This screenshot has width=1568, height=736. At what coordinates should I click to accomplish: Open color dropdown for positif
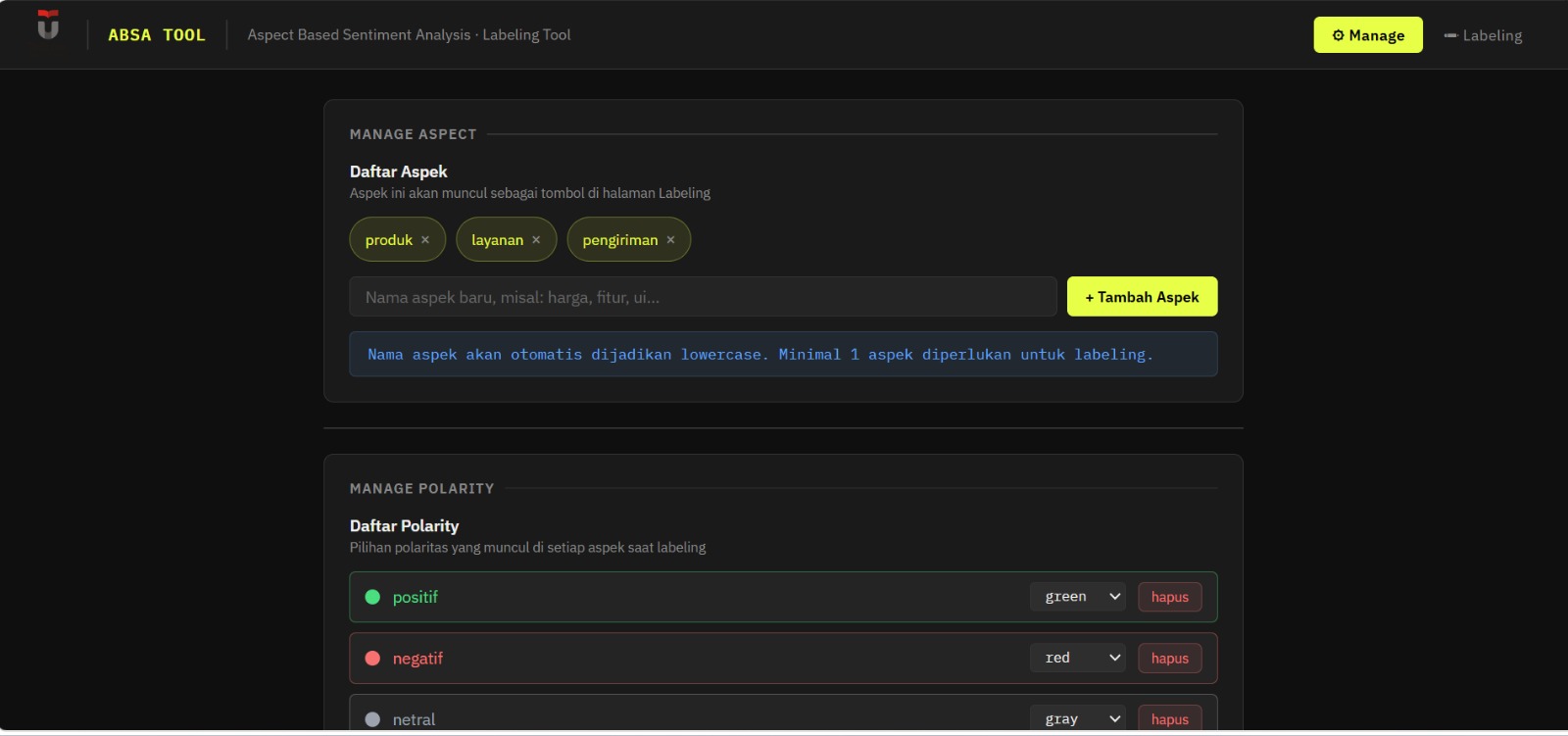tap(1078, 597)
